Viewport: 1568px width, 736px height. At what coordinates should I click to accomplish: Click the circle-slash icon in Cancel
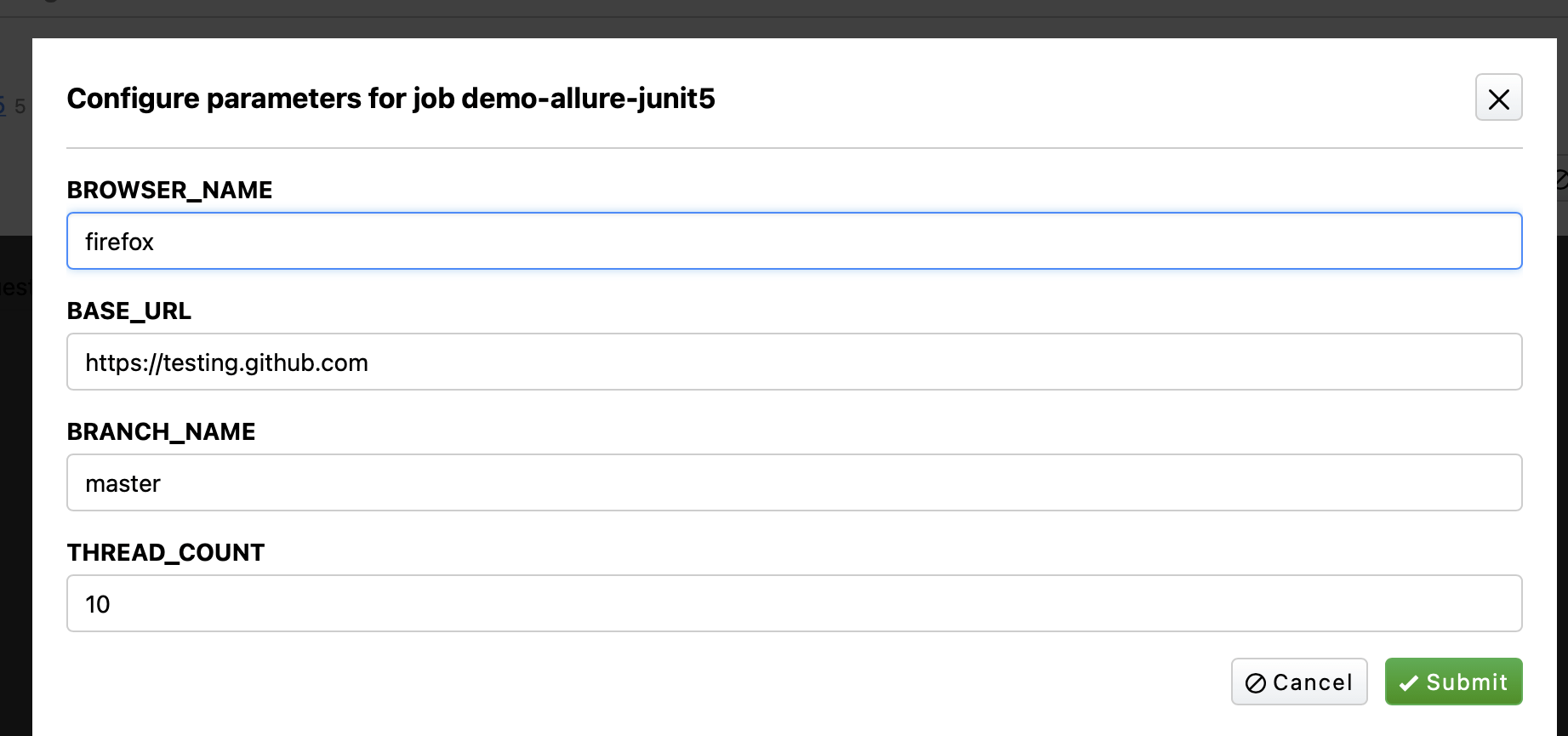tap(1255, 682)
